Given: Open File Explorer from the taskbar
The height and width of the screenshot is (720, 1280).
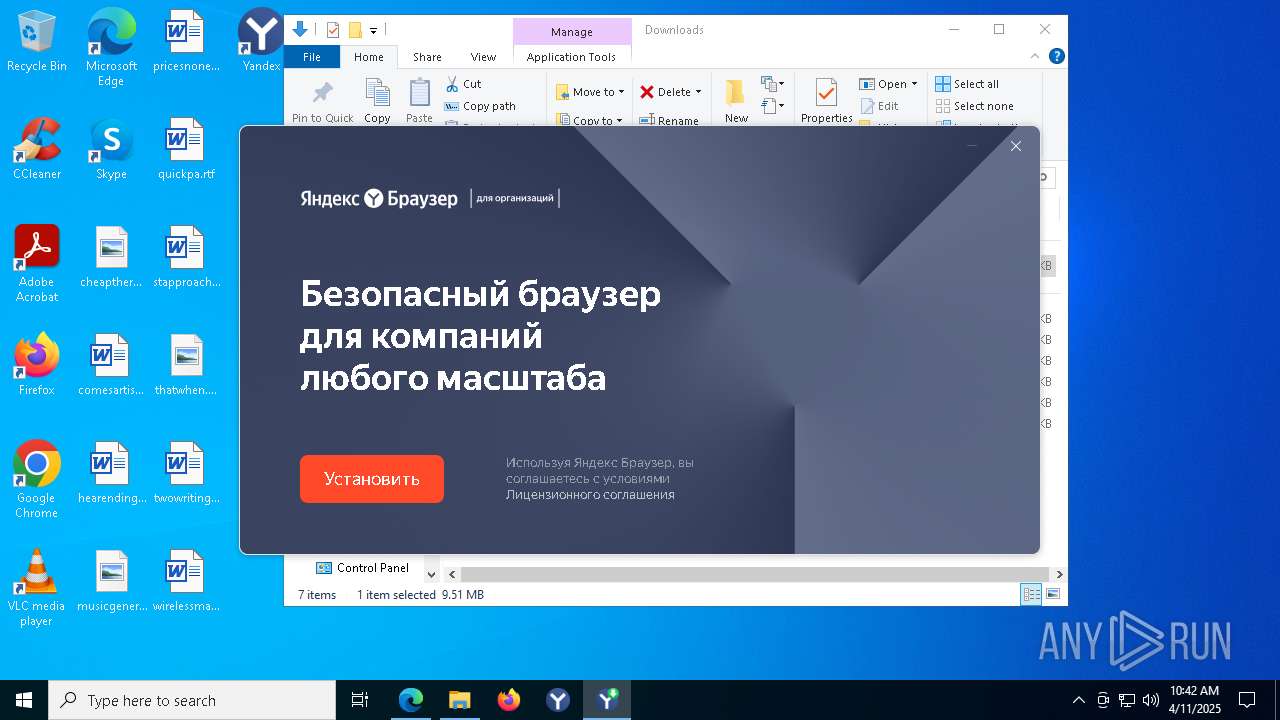Looking at the screenshot, I should pos(460,700).
